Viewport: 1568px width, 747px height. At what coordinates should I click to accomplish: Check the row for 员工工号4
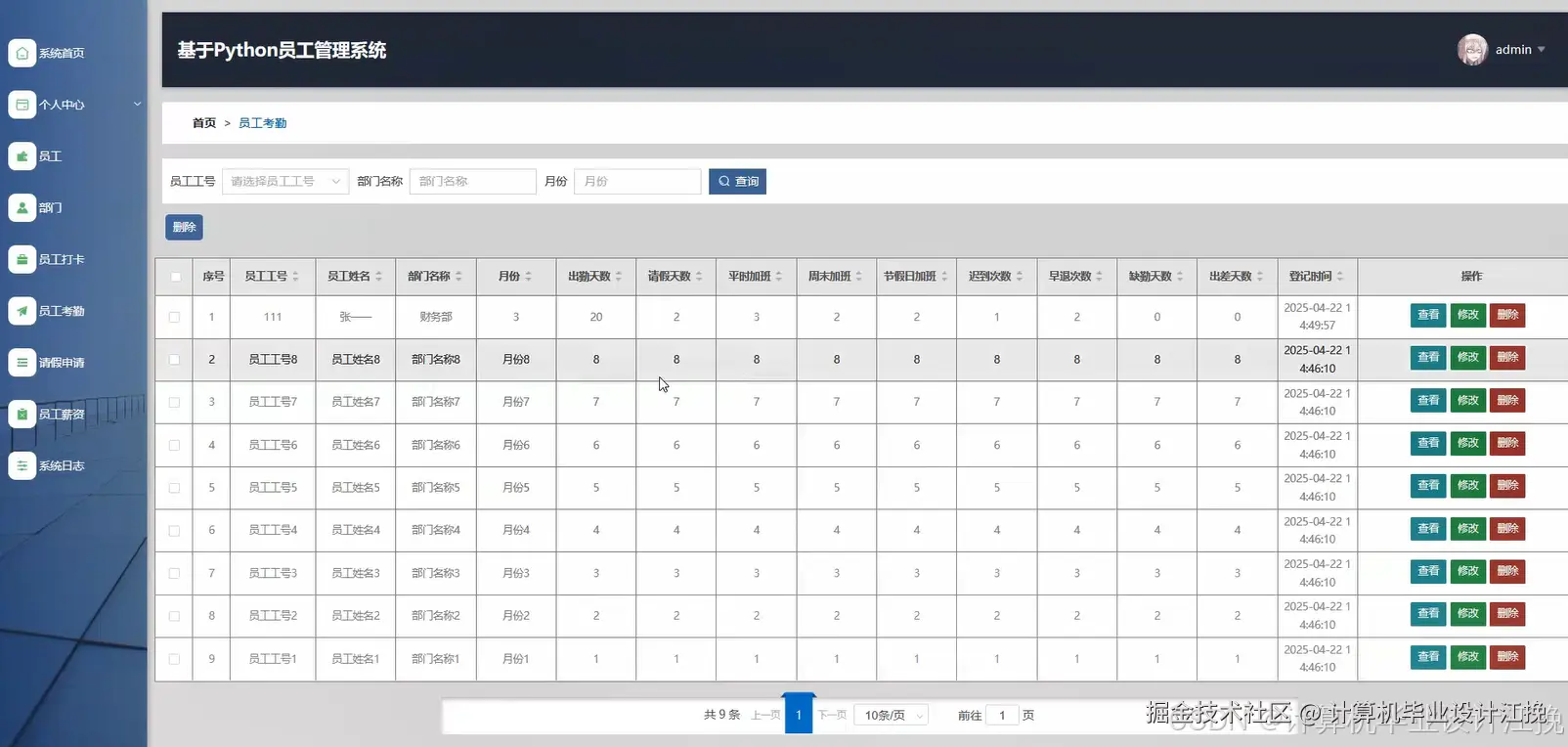tap(174, 530)
